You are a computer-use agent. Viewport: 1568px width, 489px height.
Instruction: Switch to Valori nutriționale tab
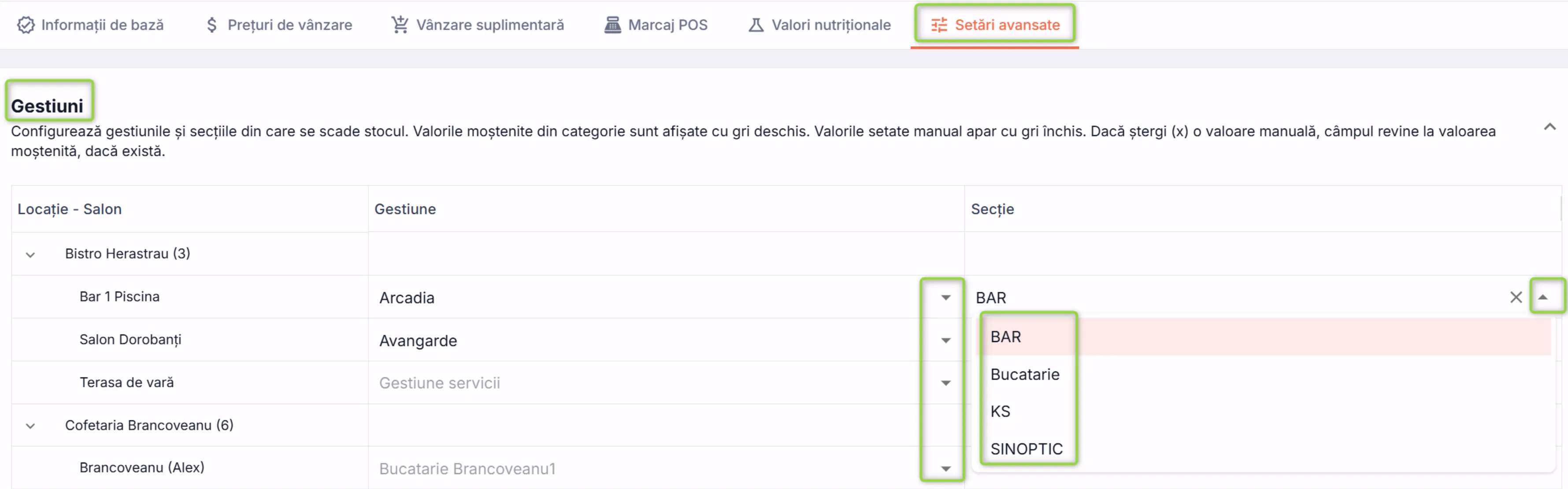click(819, 25)
